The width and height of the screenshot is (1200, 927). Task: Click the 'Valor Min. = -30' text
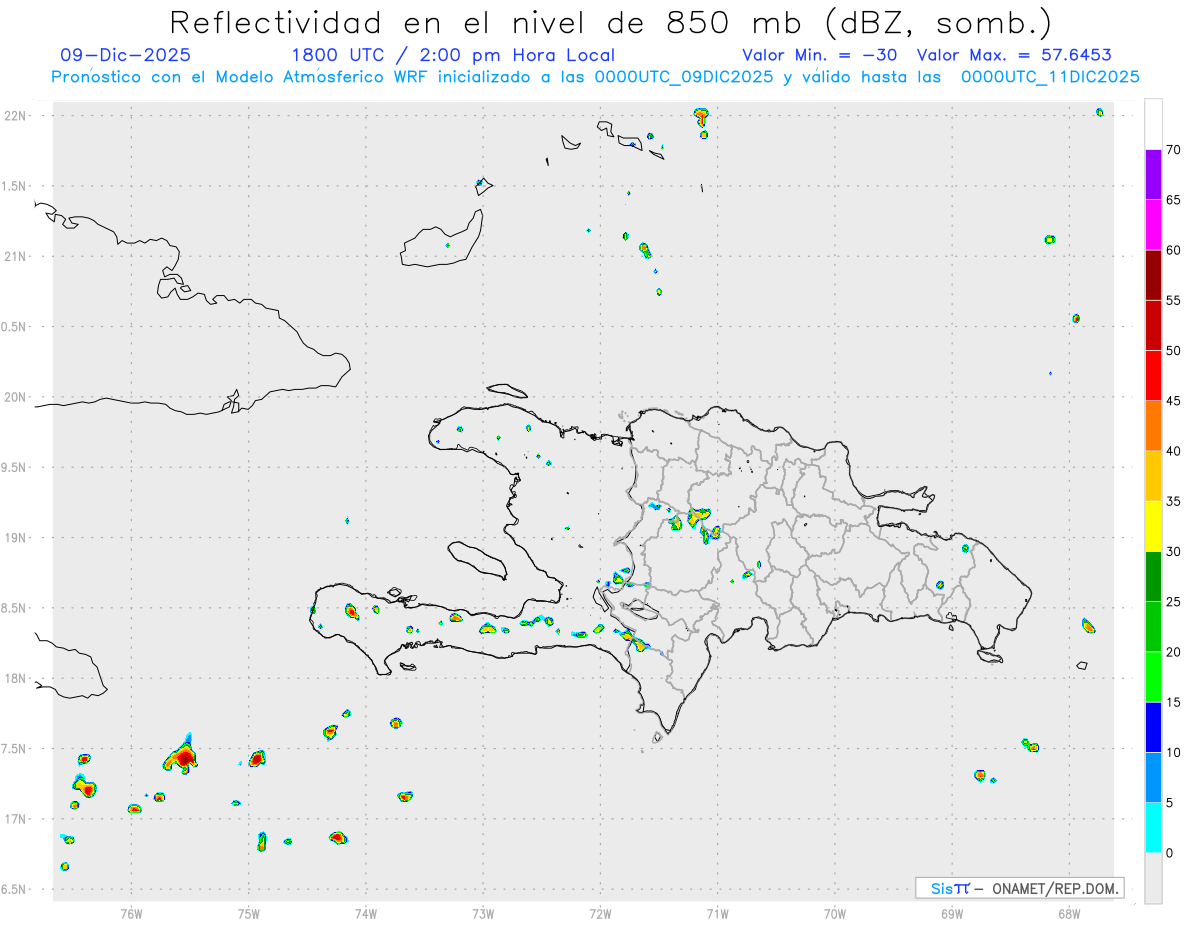click(822, 55)
